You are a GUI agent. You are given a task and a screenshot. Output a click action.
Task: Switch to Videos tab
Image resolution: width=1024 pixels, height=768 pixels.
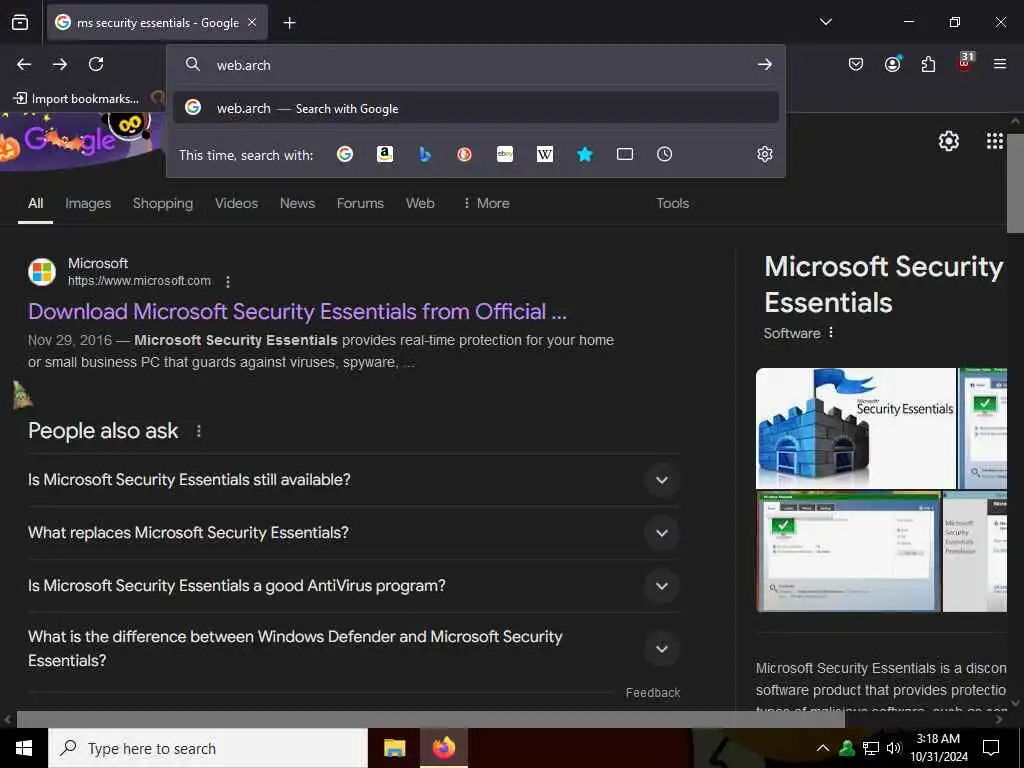[236, 203]
